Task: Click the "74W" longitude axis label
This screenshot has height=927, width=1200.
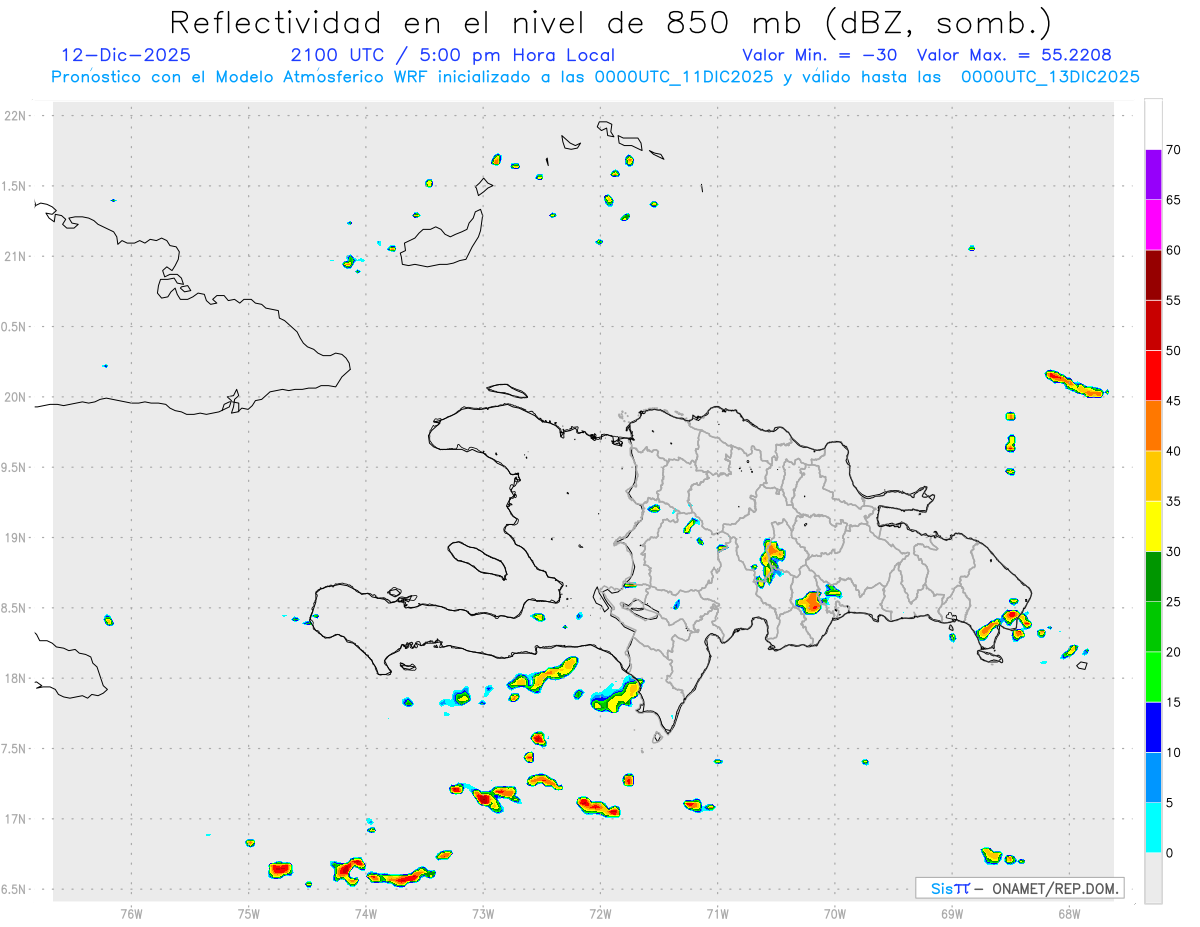Action: coord(366,912)
